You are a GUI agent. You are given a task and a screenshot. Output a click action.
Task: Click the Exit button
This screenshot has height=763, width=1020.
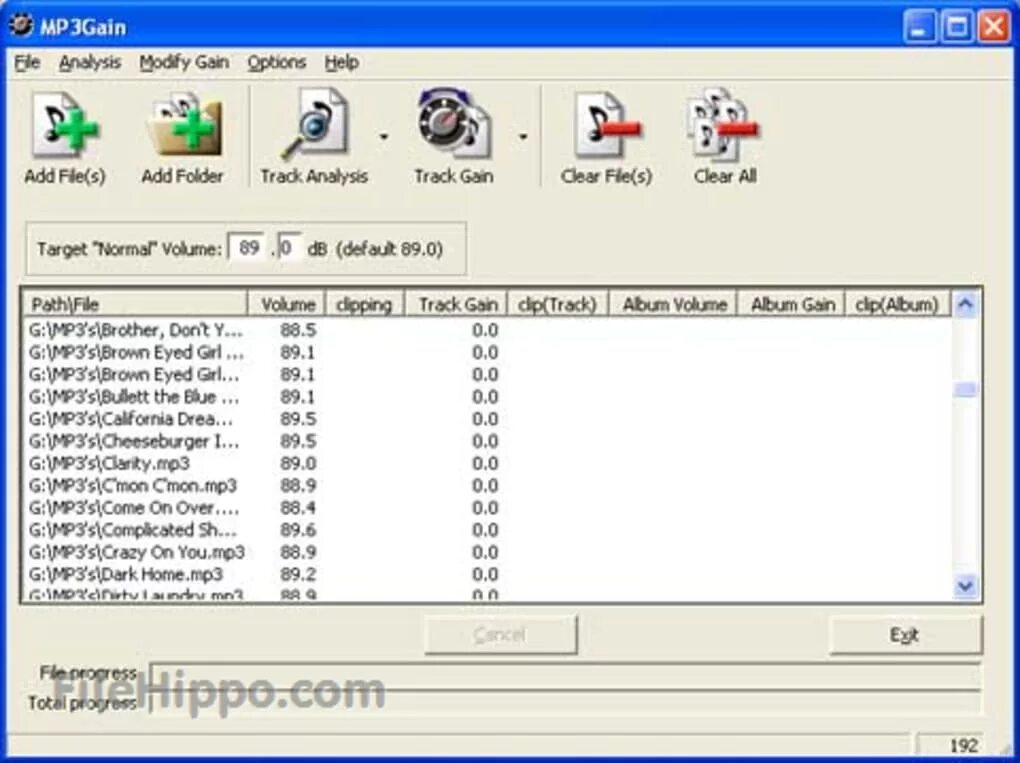tap(906, 635)
